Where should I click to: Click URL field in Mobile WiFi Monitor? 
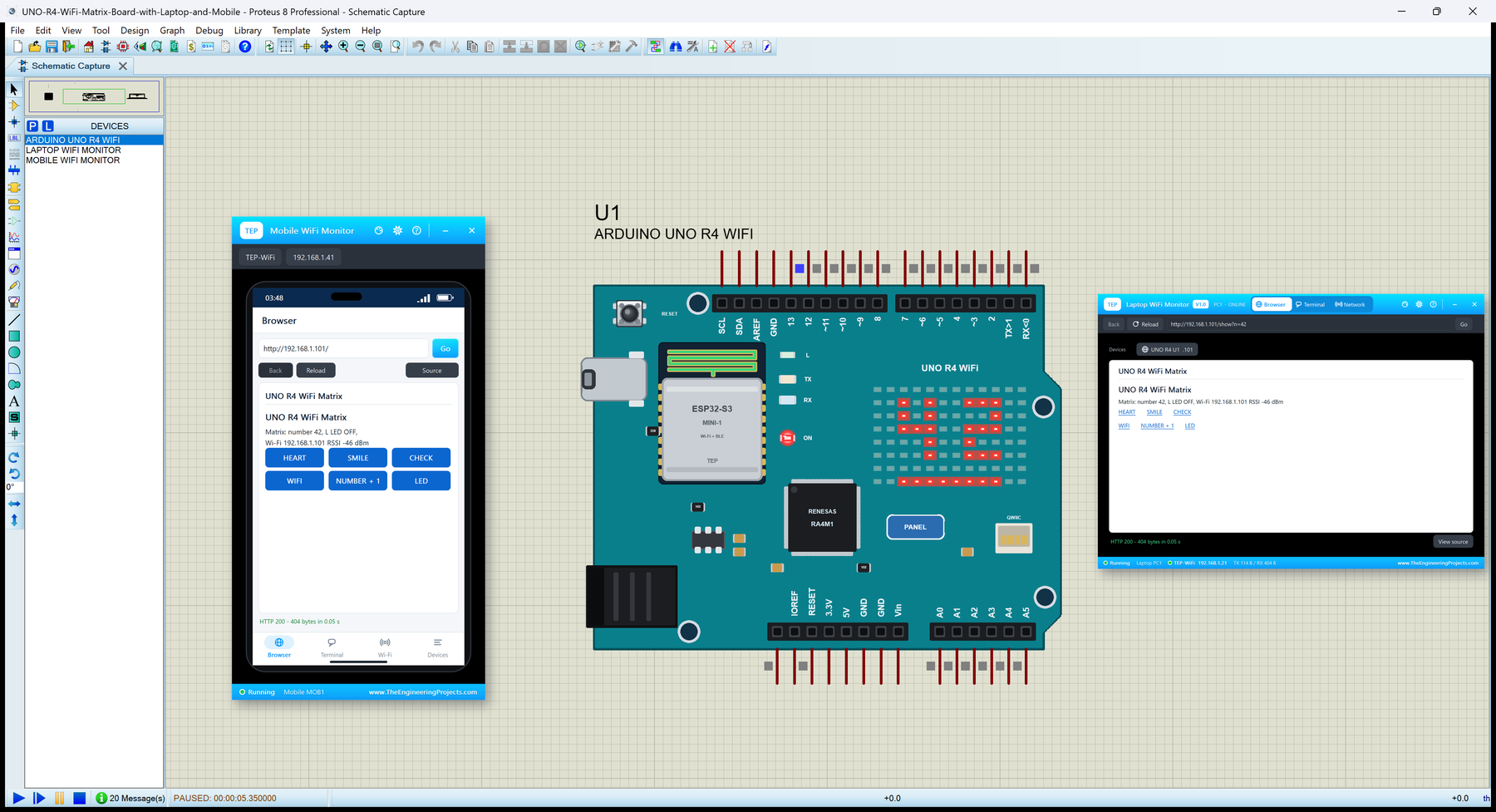(343, 348)
